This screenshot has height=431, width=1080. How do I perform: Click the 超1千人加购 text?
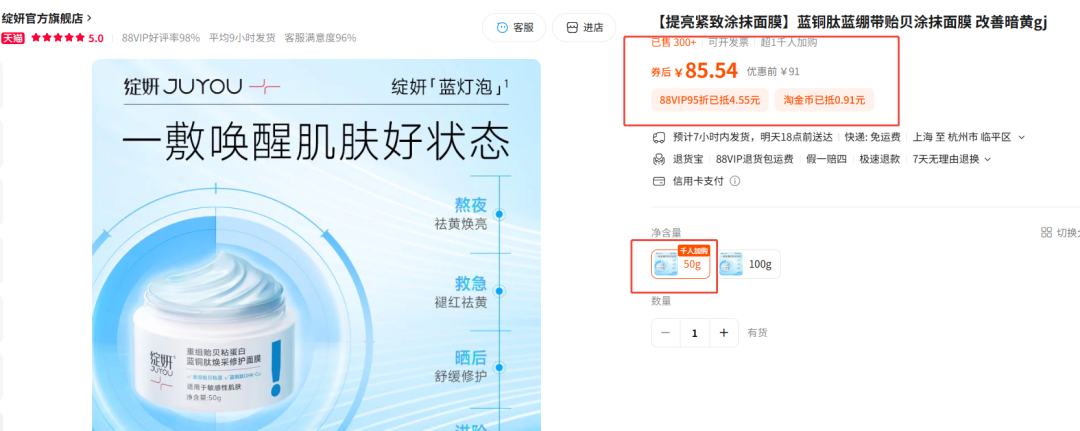tap(789, 43)
